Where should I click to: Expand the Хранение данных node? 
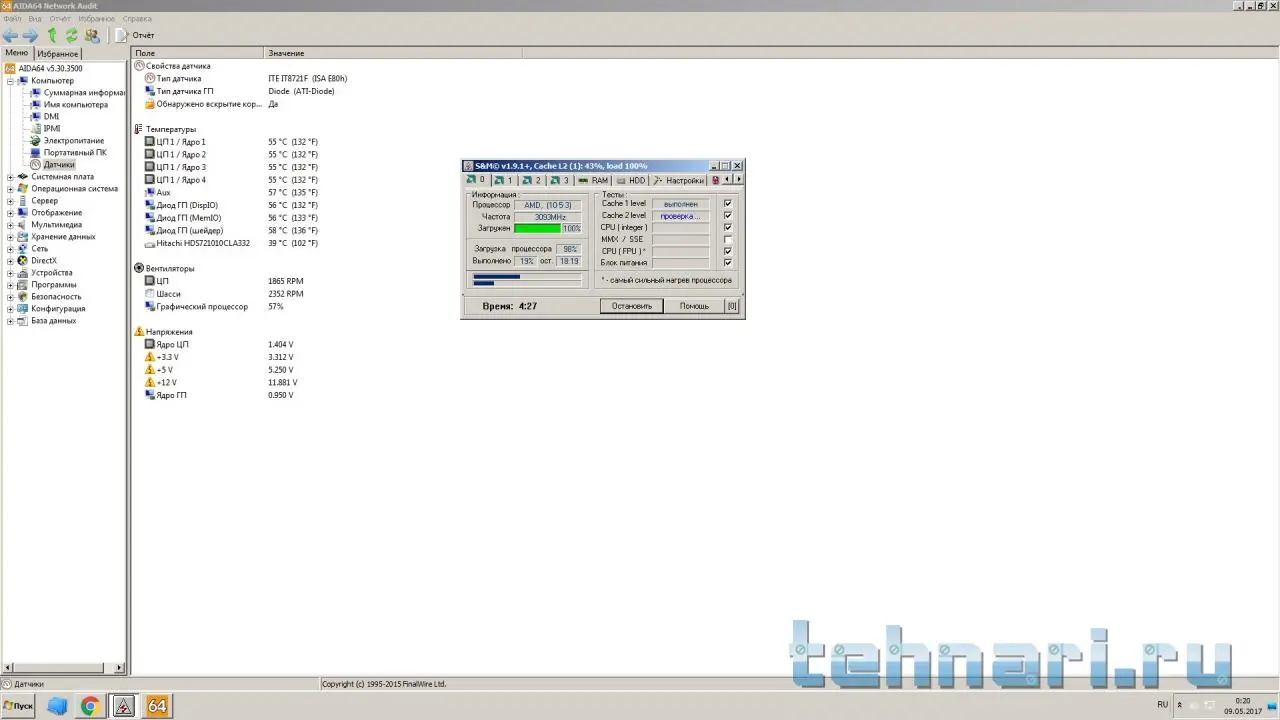10,236
